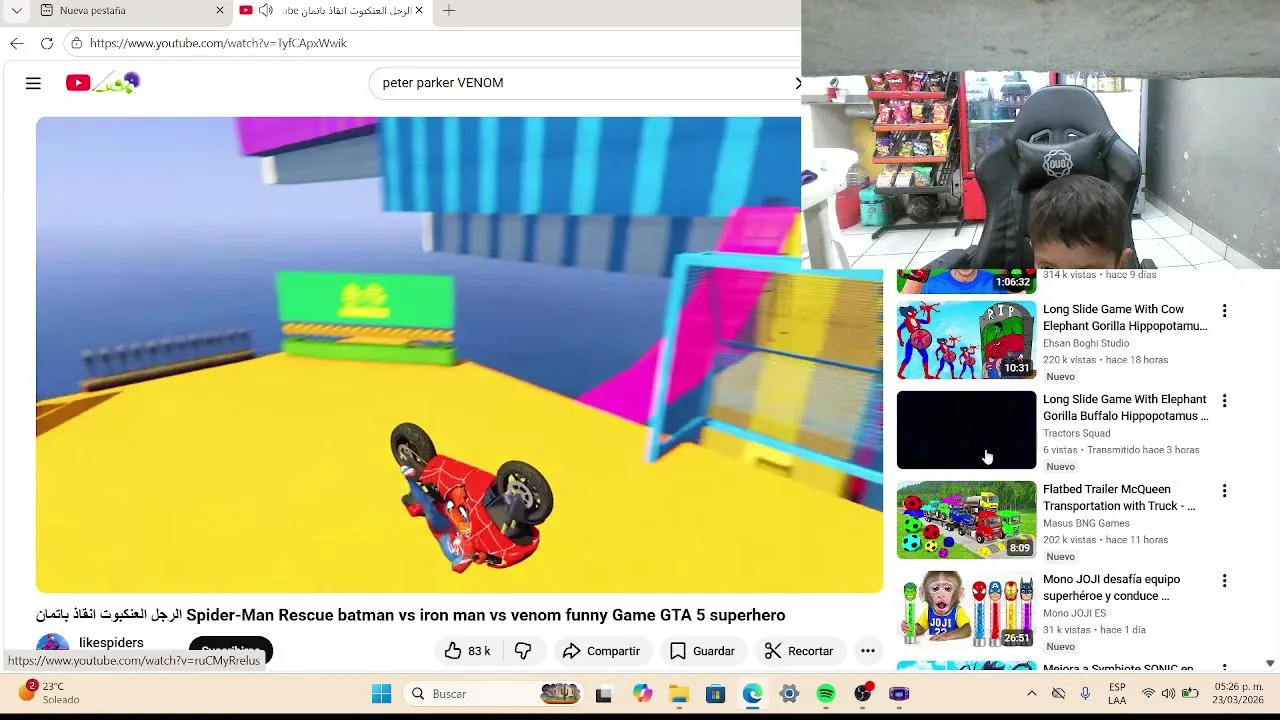Open the YouTube hamburger guide menu
The width and height of the screenshot is (1280, 720).
click(33, 83)
